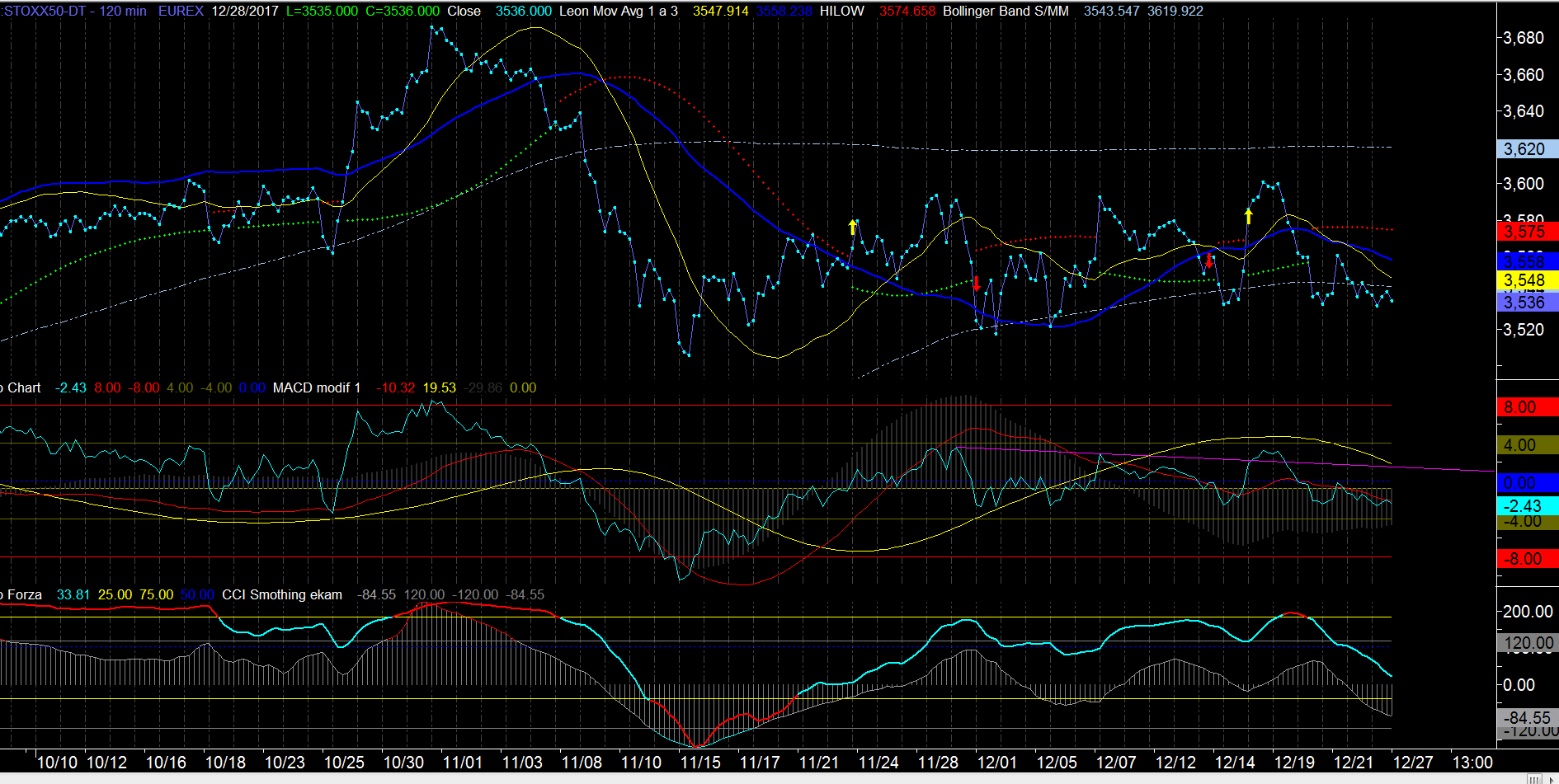
Task: Click the 13:00 time axis label
Action: click(1472, 763)
